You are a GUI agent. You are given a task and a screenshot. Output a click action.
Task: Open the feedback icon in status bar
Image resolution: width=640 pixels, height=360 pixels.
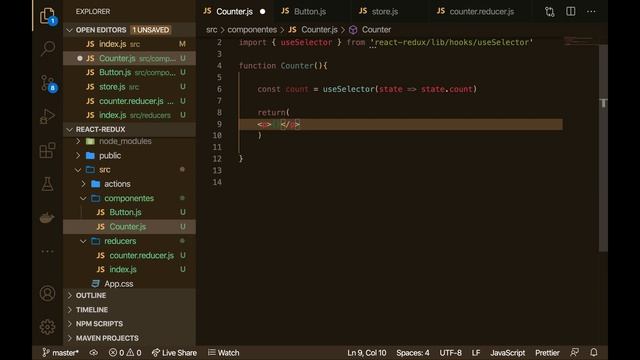click(575, 352)
